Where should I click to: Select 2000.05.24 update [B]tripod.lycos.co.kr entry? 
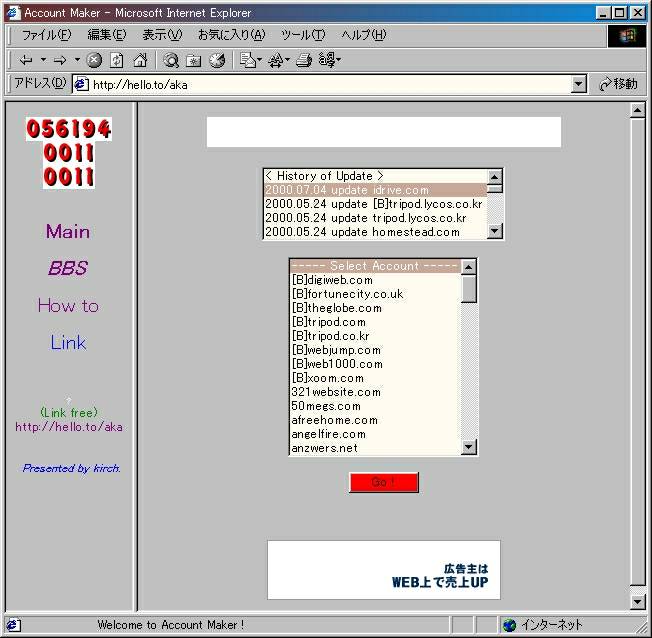tap(375, 204)
